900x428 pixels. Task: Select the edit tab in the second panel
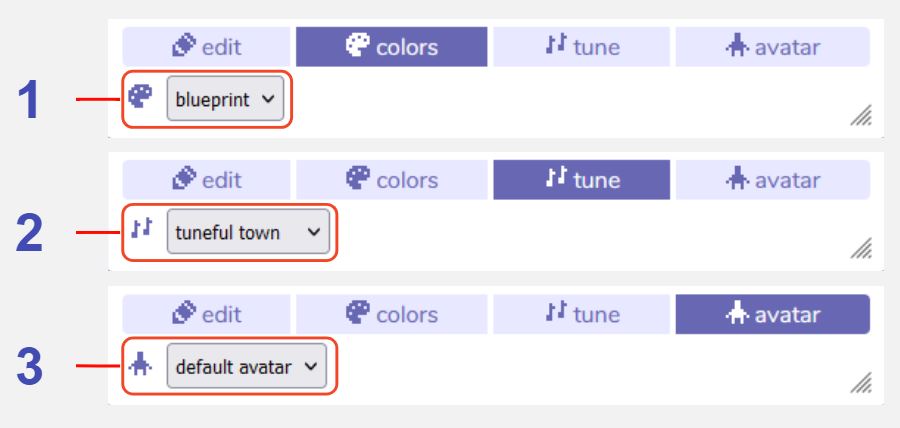coord(206,180)
